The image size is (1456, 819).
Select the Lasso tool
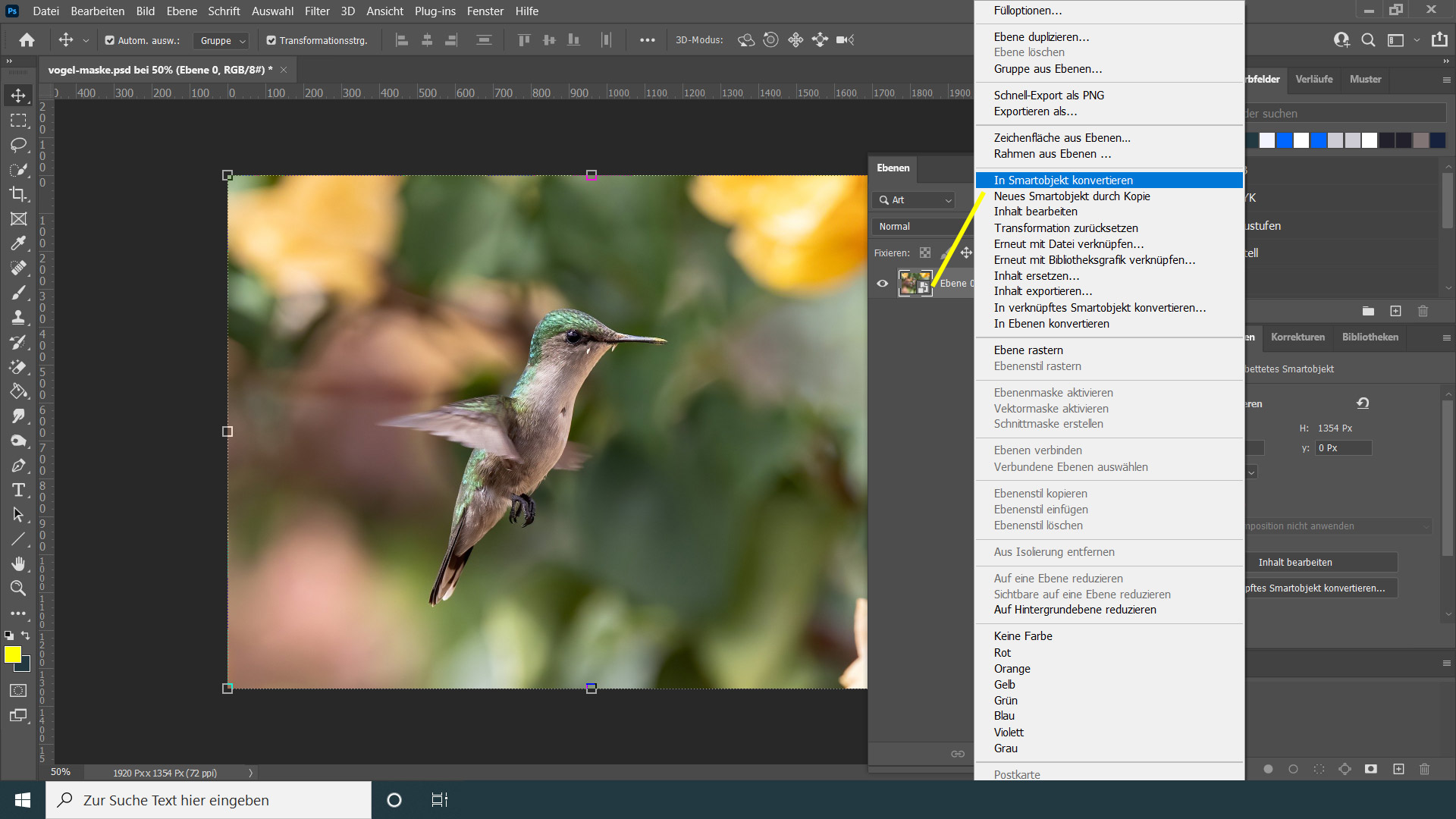coord(18,145)
